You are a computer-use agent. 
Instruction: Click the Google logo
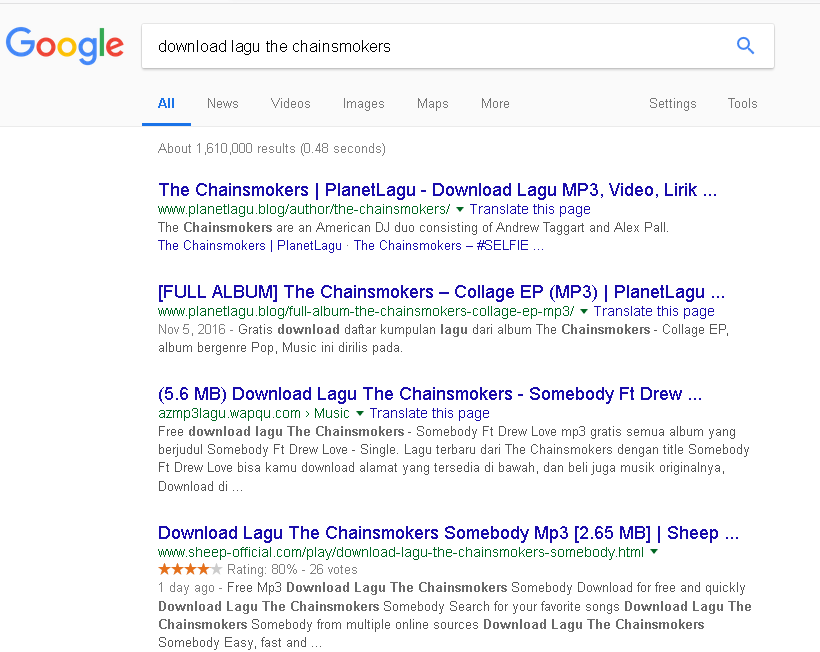tap(65, 45)
